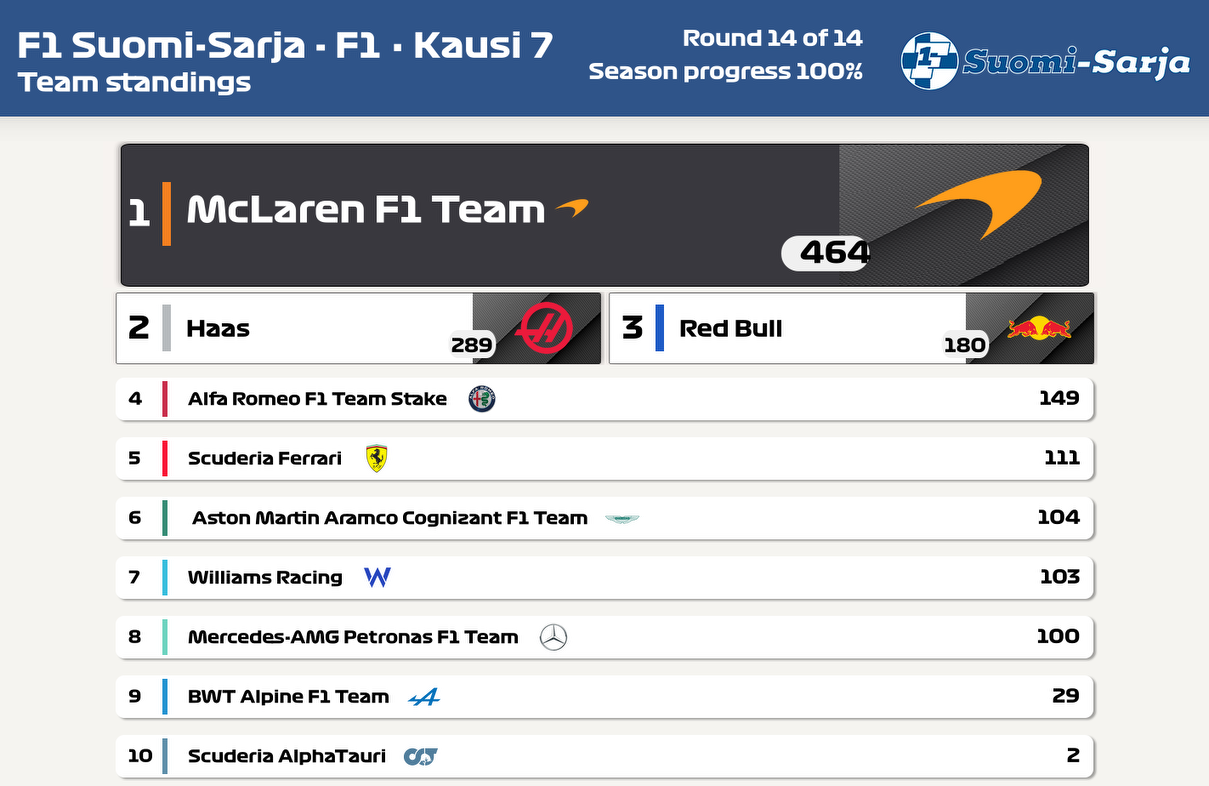The image size is (1209, 786).
Task: Click the Mercedes three-pointed star icon
Action: (x=553, y=637)
